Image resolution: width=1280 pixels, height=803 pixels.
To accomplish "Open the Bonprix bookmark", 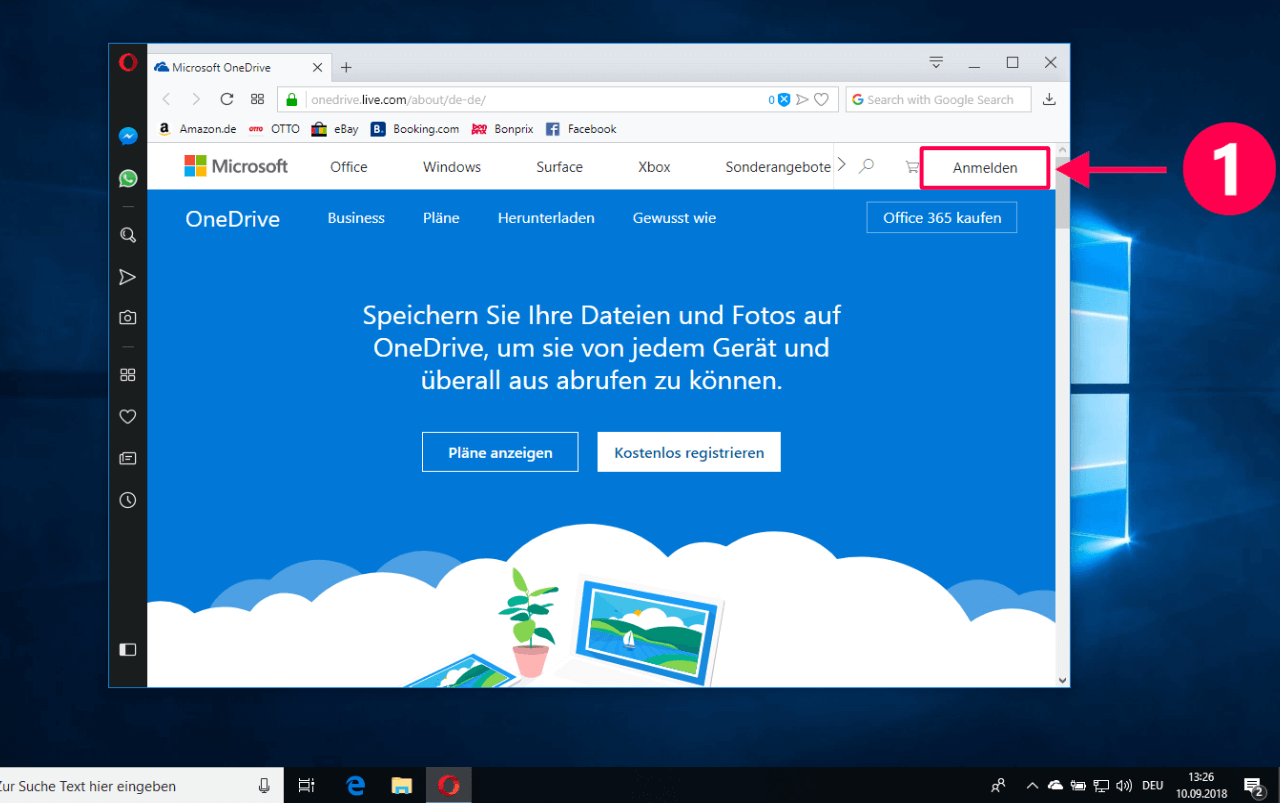I will click(502, 129).
